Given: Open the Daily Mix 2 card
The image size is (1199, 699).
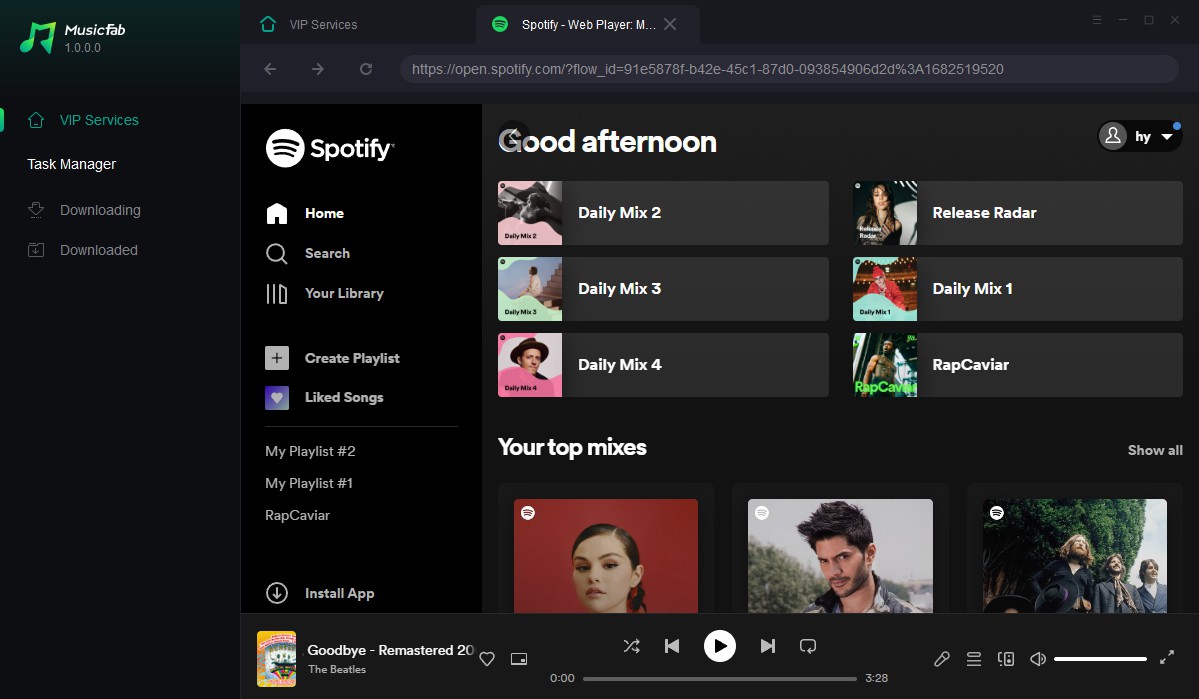Looking at the screenshot, I should point(663,213).
